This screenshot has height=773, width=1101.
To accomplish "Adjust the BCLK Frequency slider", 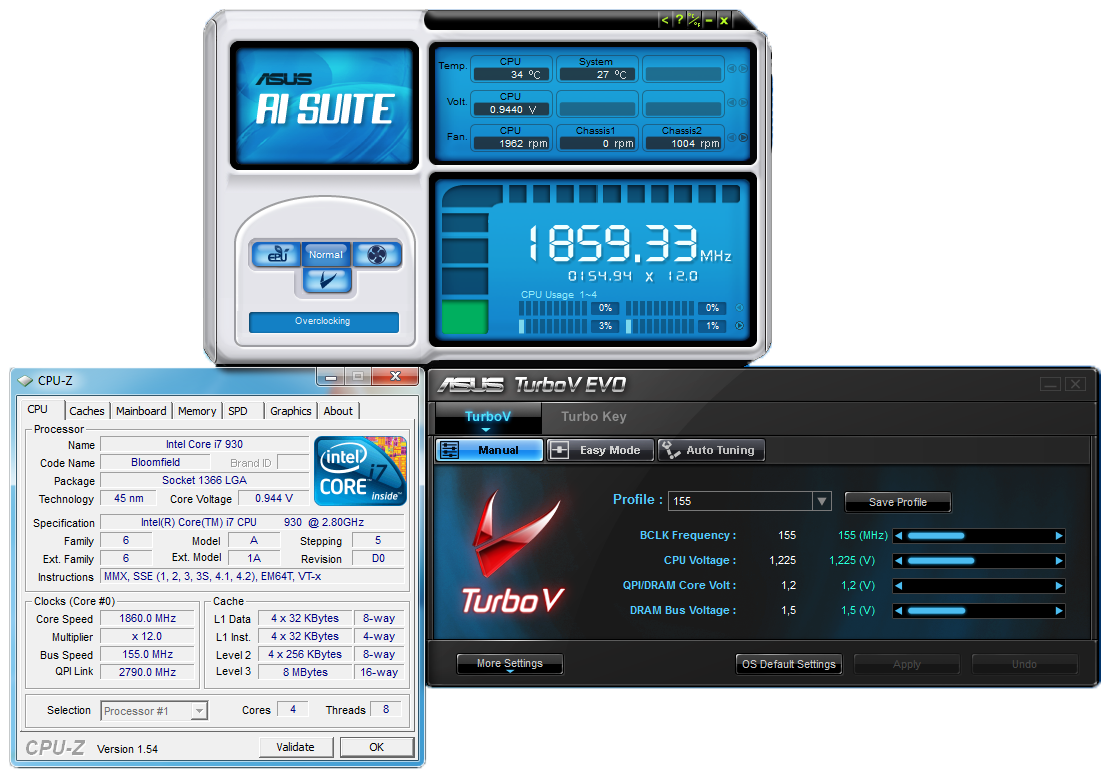I will pyautogui.click(x=979, y=536).
